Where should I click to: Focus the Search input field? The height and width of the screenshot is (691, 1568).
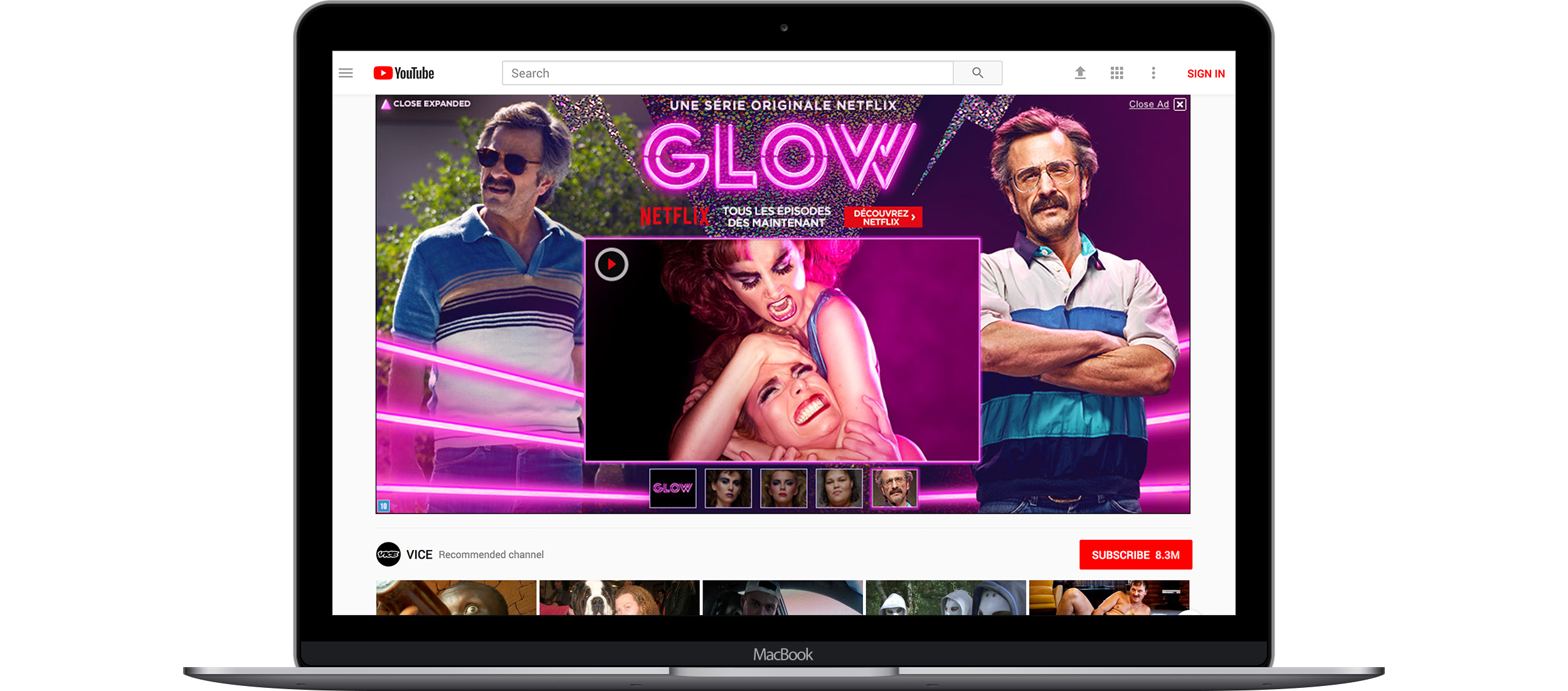tap(728, 73)
